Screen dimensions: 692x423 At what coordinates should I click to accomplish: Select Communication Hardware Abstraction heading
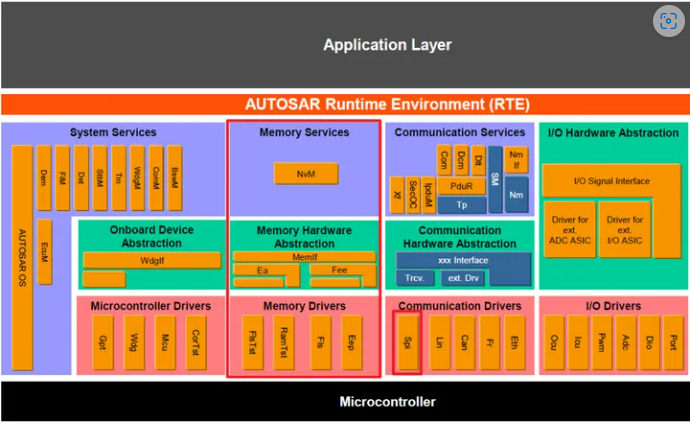[459, 237]
